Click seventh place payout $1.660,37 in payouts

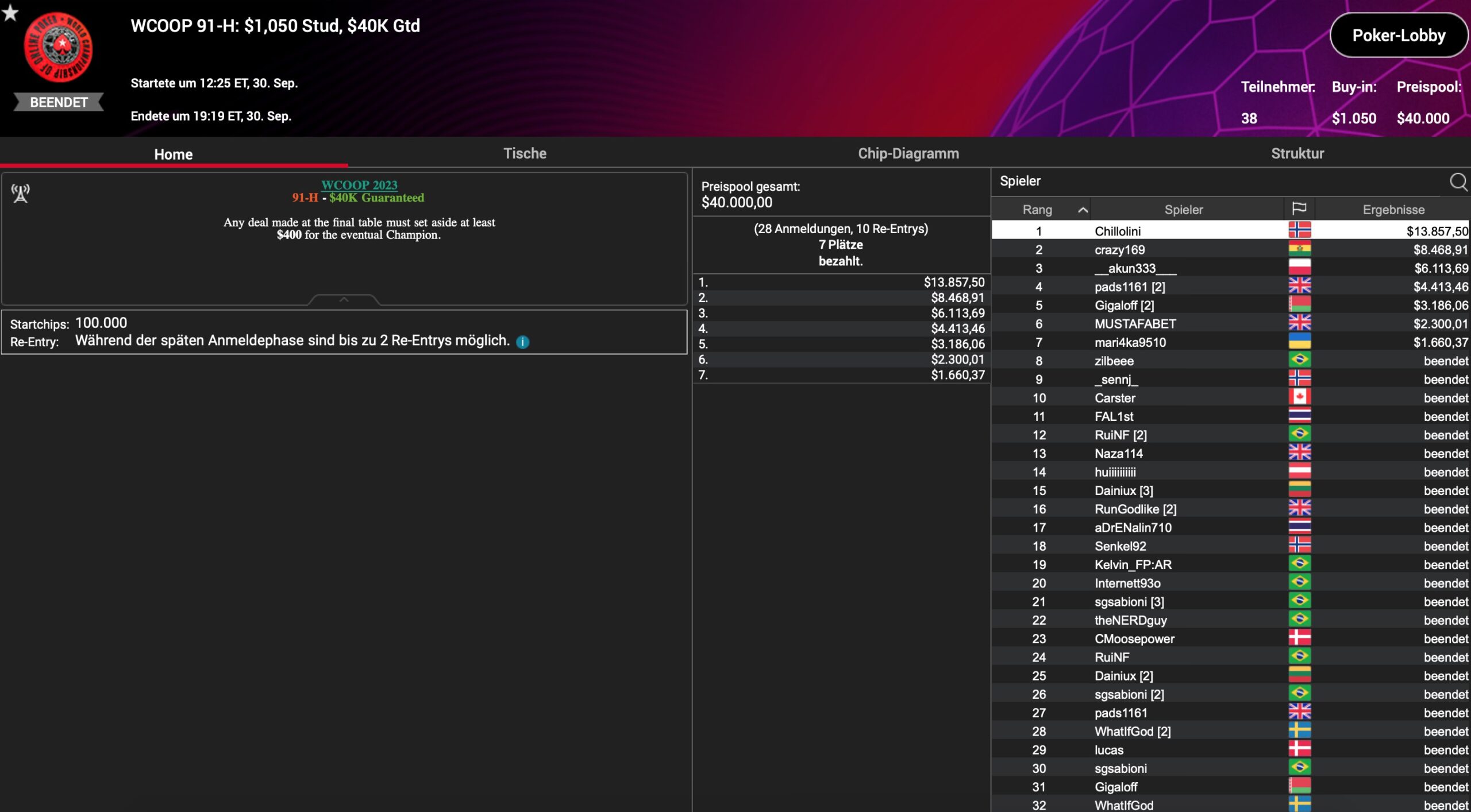tap(957, 374)
